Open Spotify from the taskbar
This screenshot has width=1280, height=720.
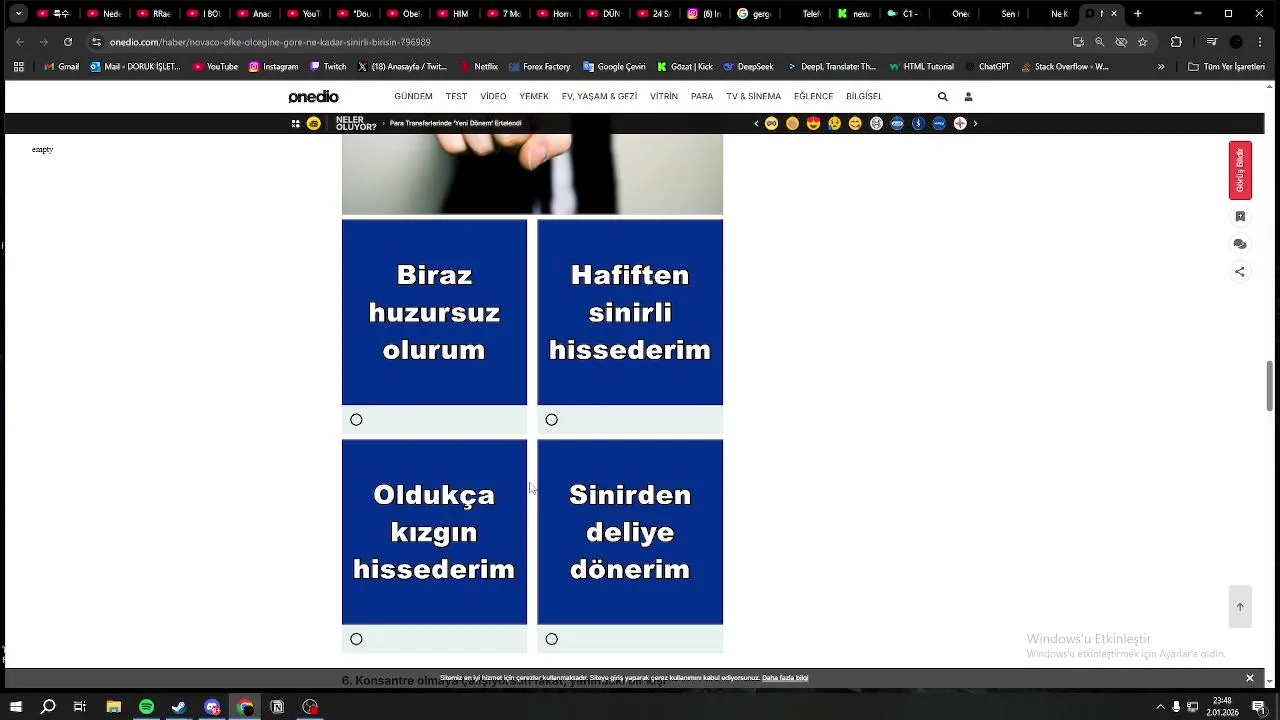click(146, 707)
